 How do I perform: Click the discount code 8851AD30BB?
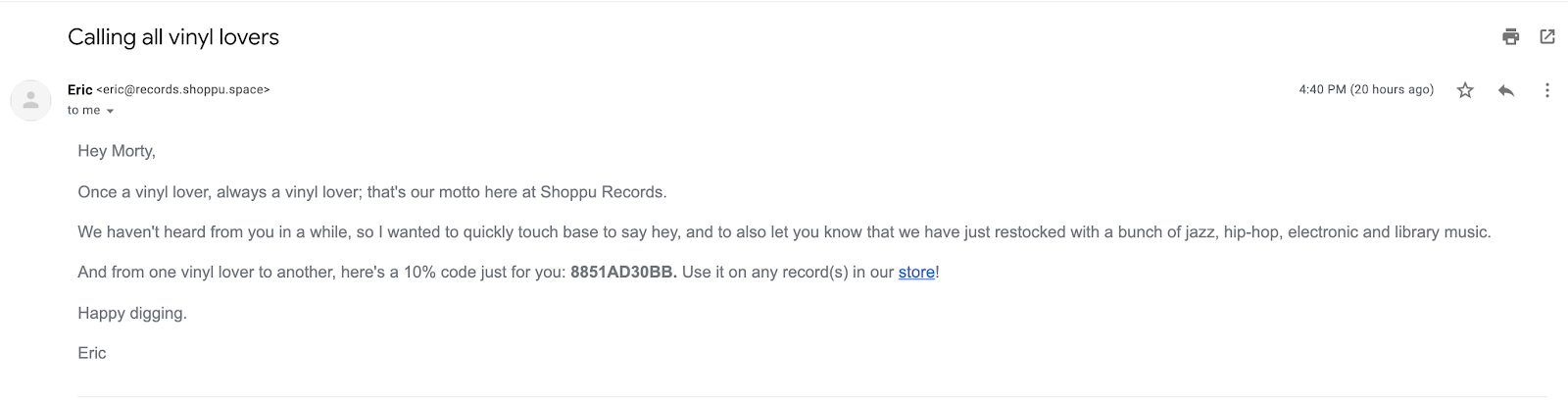pos(622,273)
